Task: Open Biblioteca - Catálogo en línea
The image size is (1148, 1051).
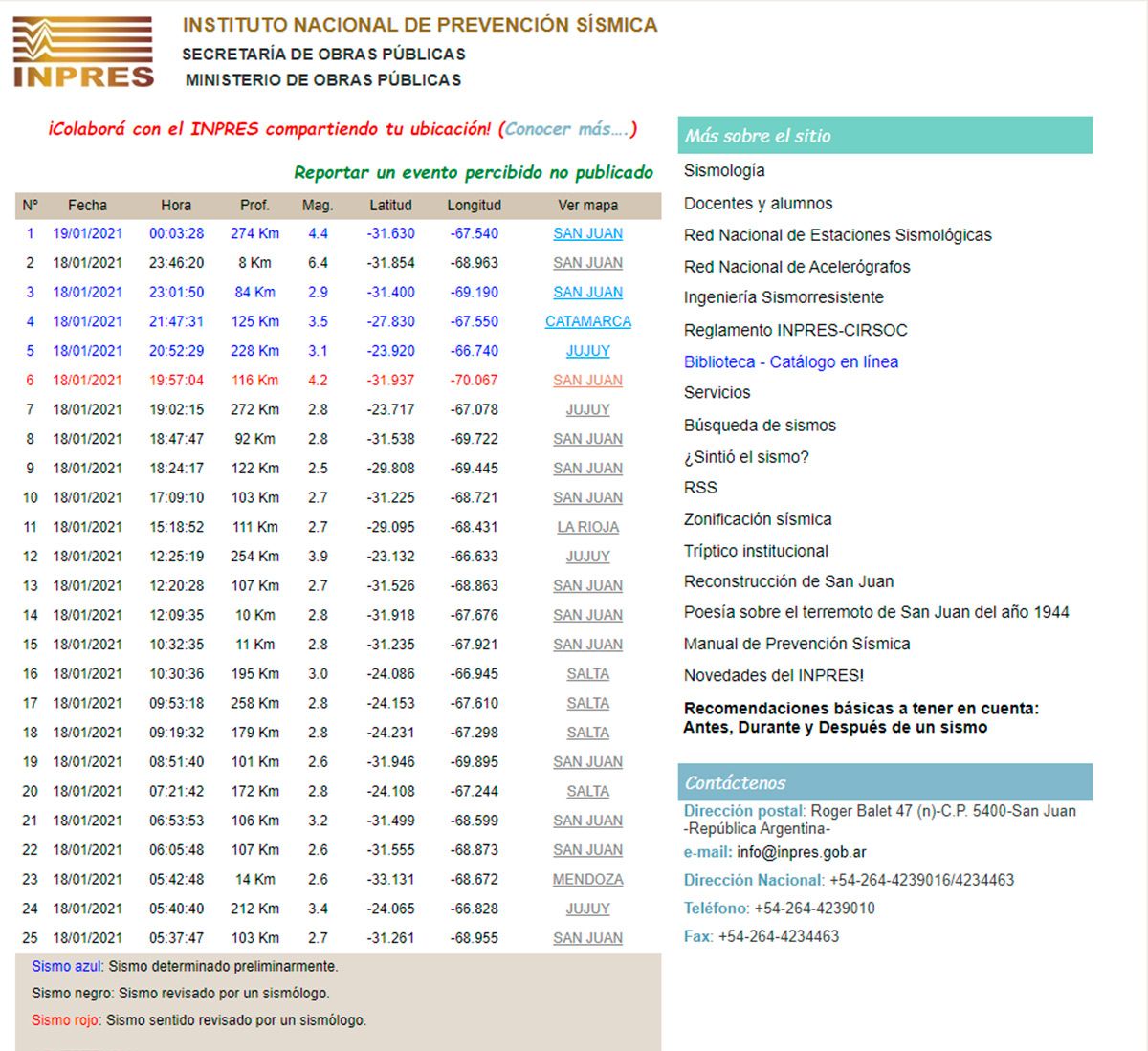Action: [790, 362]
